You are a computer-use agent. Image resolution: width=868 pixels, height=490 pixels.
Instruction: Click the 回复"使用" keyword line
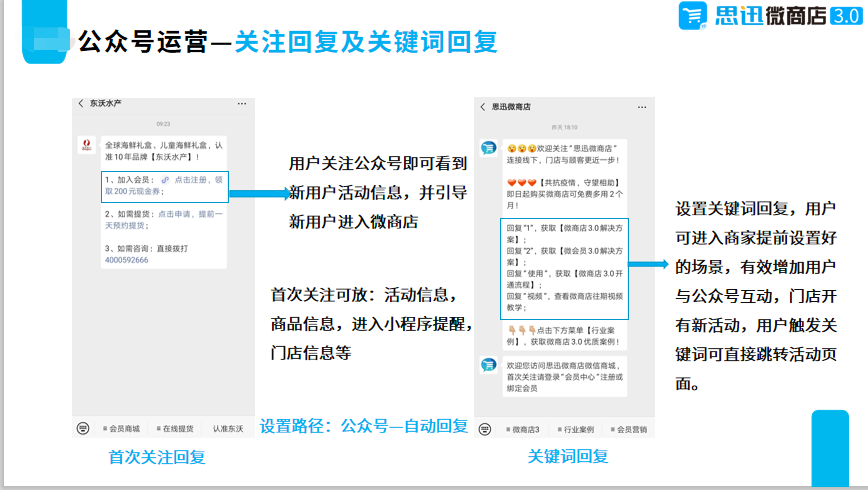pyautogui.click(x=565, y=279)
